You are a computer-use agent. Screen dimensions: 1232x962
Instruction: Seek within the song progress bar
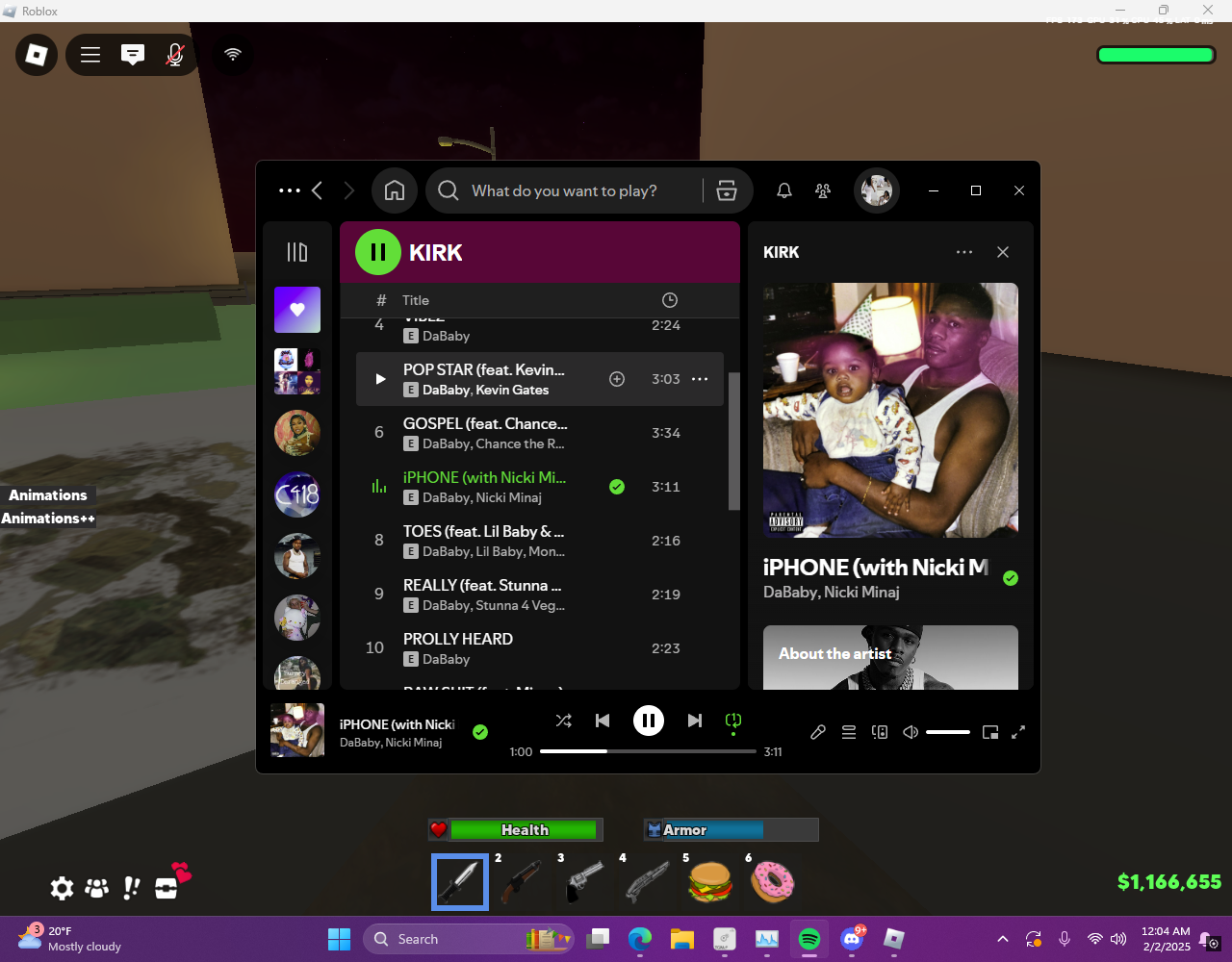[x=648, y=751]
